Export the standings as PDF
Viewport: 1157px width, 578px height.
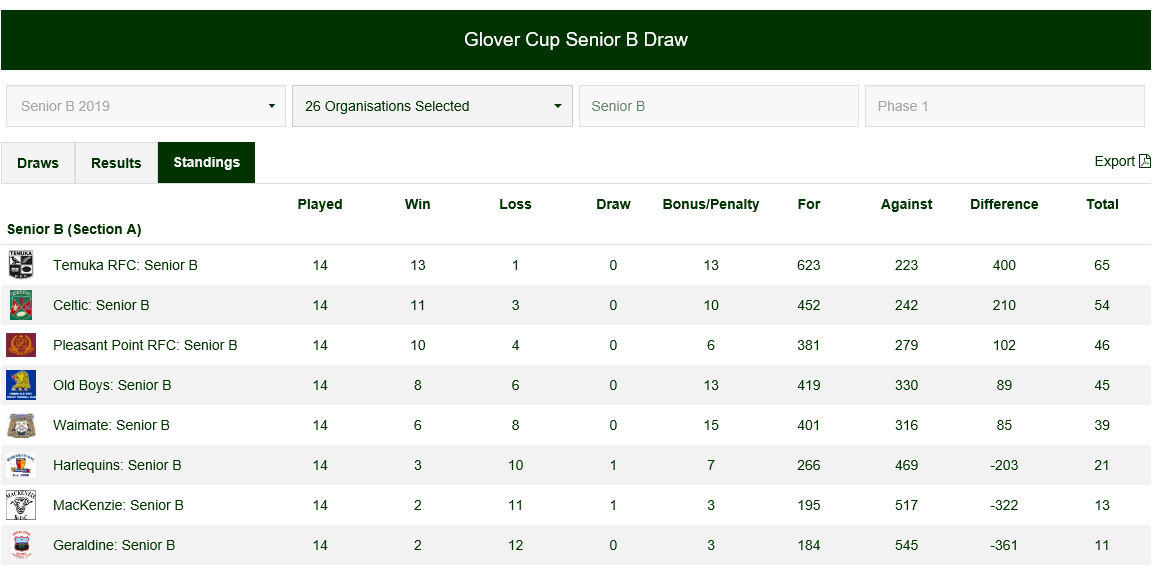coord(1122,161)
